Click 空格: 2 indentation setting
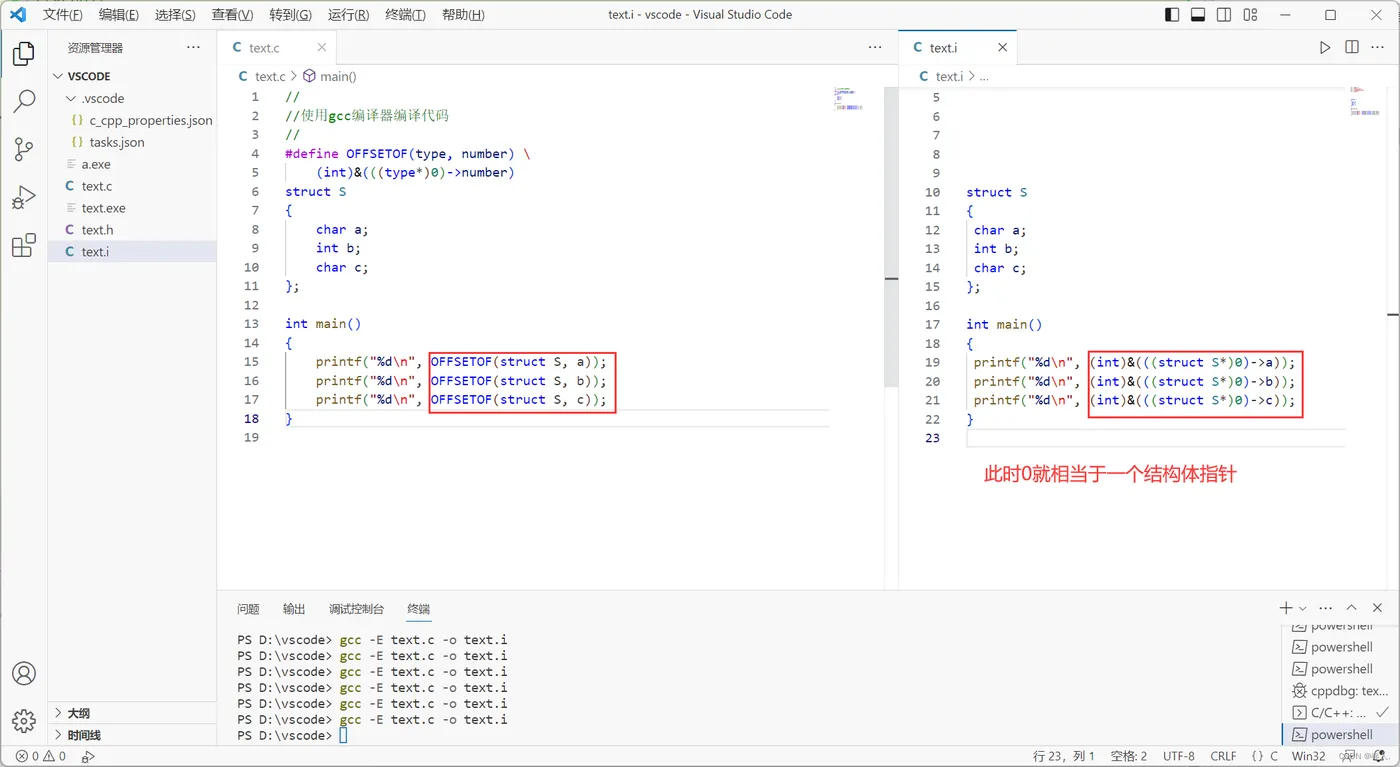 click(1129, 756)
